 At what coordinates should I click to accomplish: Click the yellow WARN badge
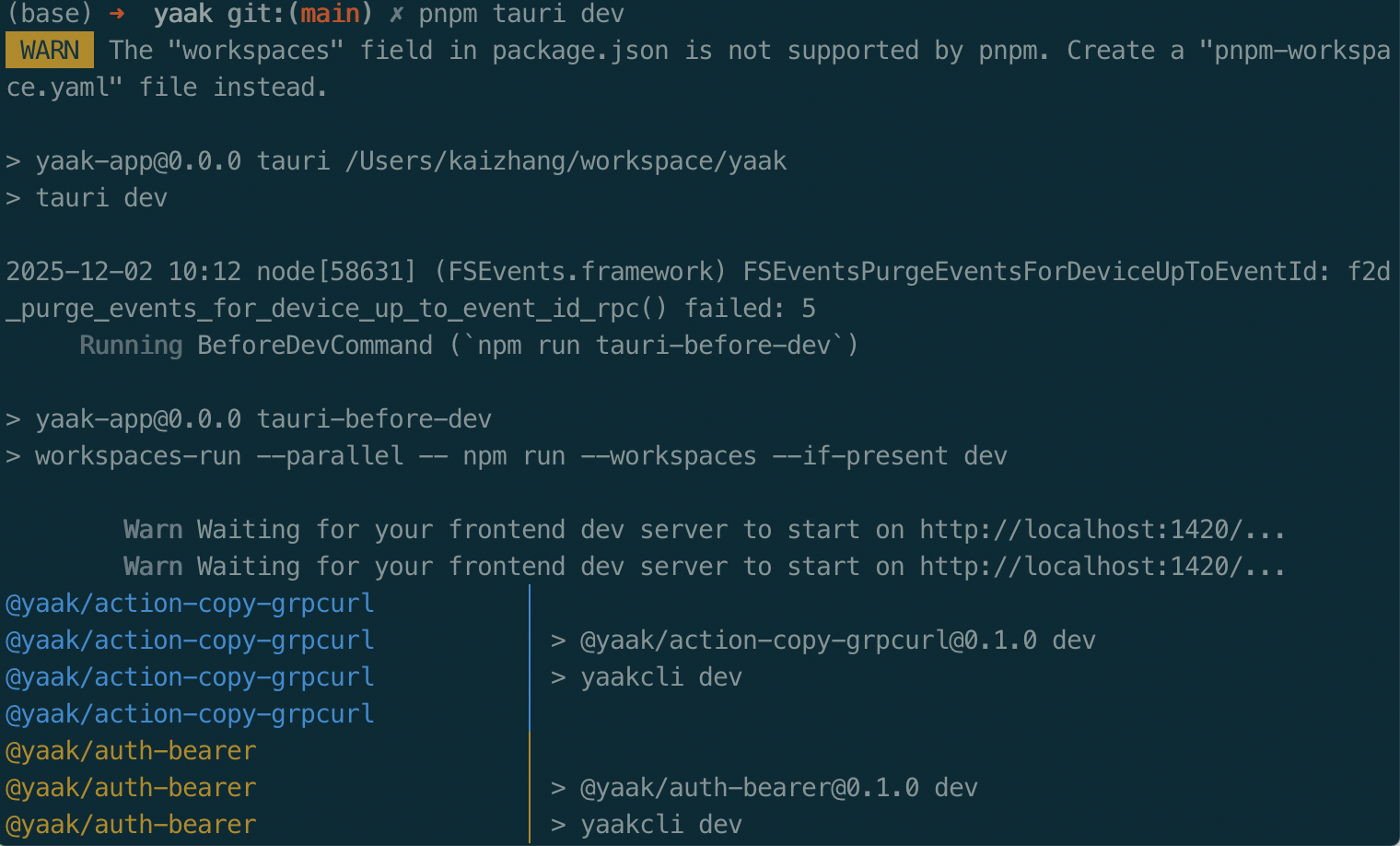click(x=50, y=51)
